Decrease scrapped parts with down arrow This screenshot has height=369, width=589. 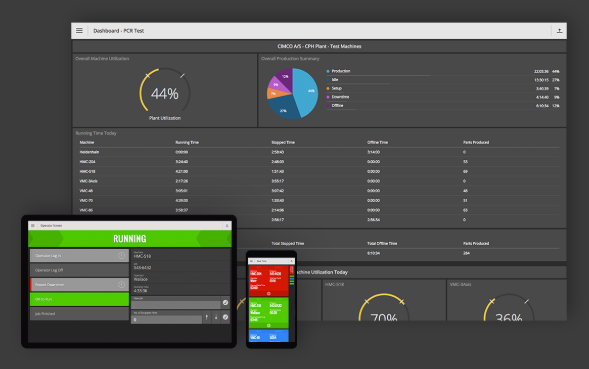tap(216, 317)
